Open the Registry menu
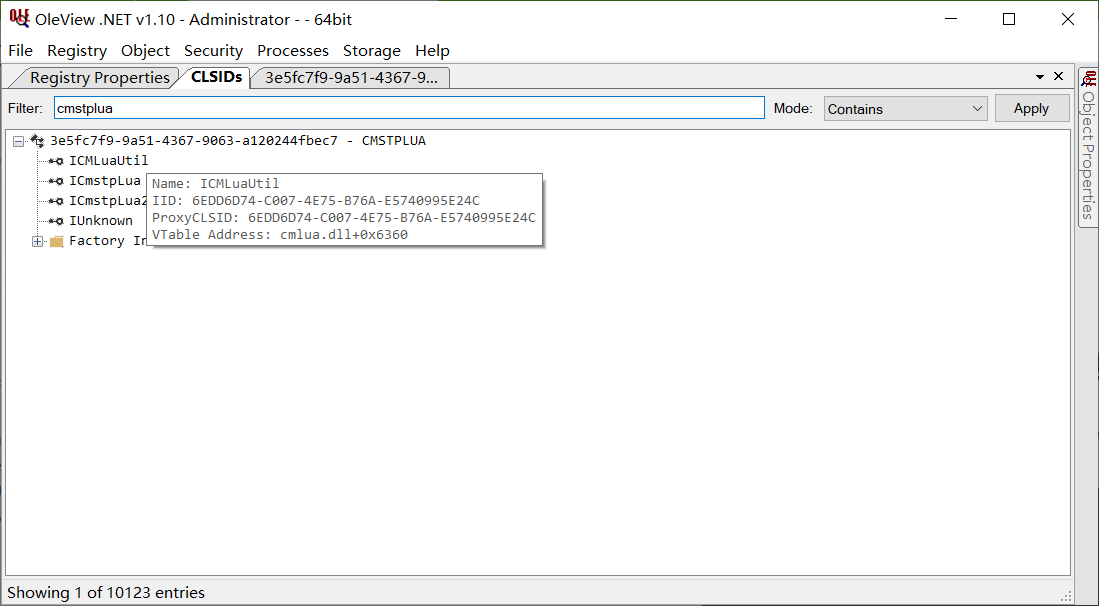 tap(77, 50)
